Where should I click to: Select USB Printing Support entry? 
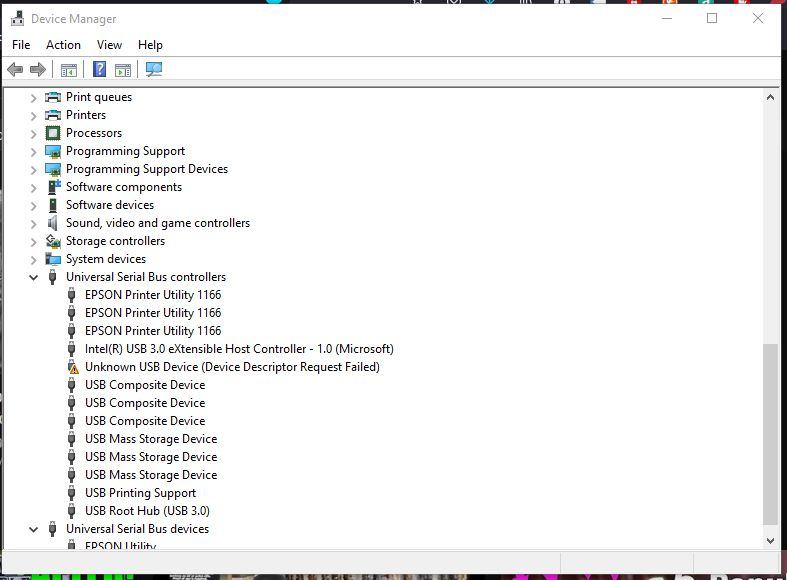click(141, 493)
